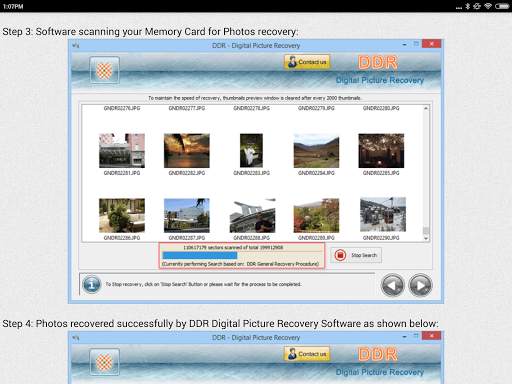Viewport: 512px width, 384px height.
Task: Tap the Wi-Fi status bar icon
Action: click(x=488, y=6)
